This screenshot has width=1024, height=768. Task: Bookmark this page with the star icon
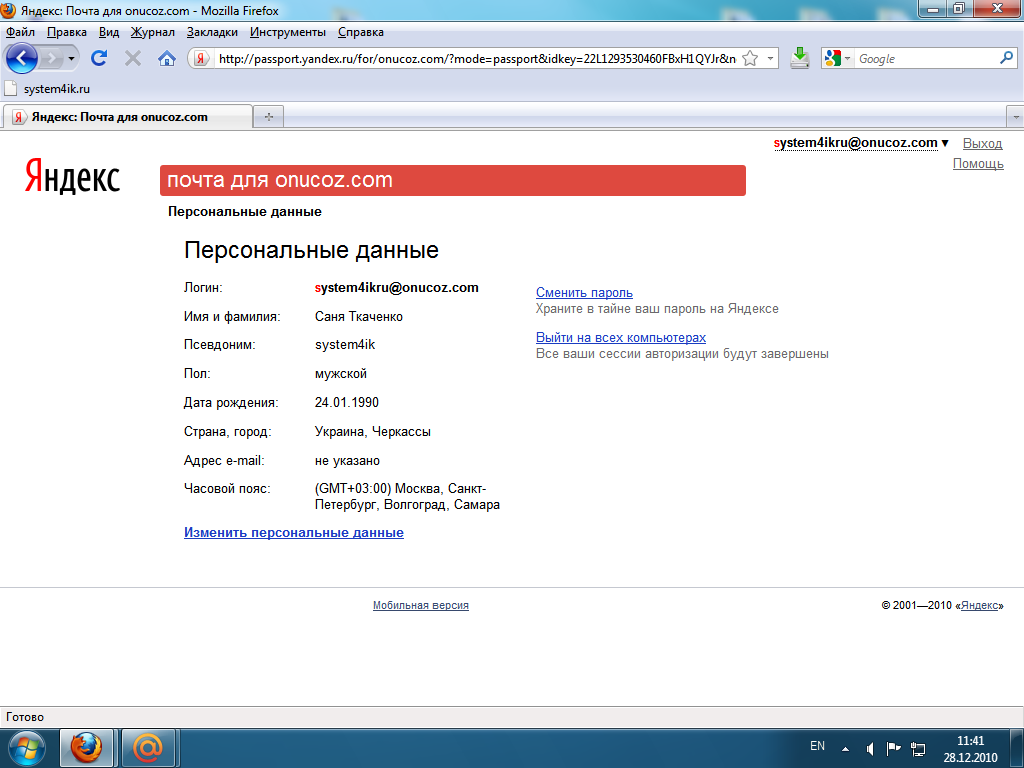click(x=751, y=59)
